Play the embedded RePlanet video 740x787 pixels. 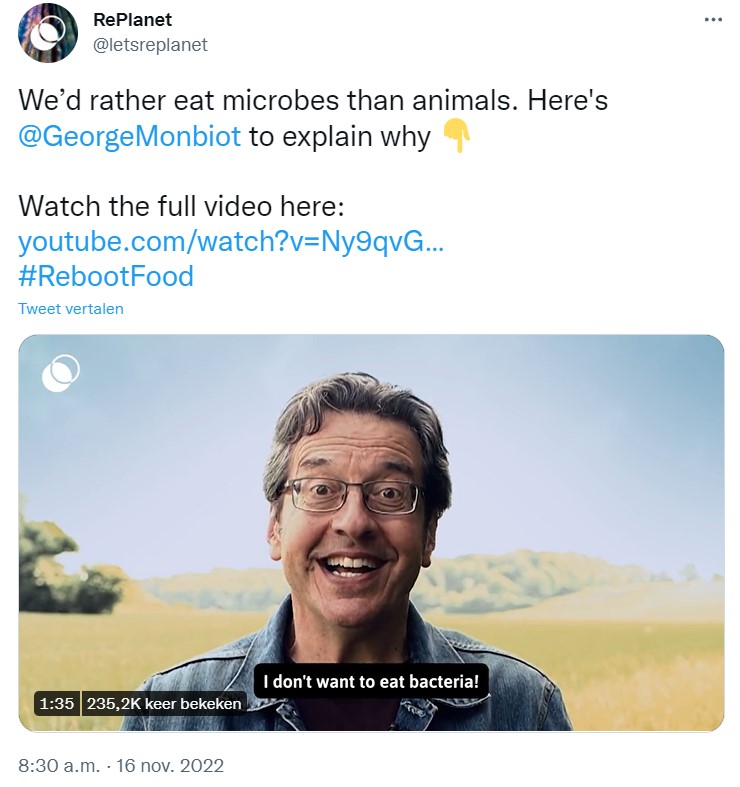(x=371, y=532)
